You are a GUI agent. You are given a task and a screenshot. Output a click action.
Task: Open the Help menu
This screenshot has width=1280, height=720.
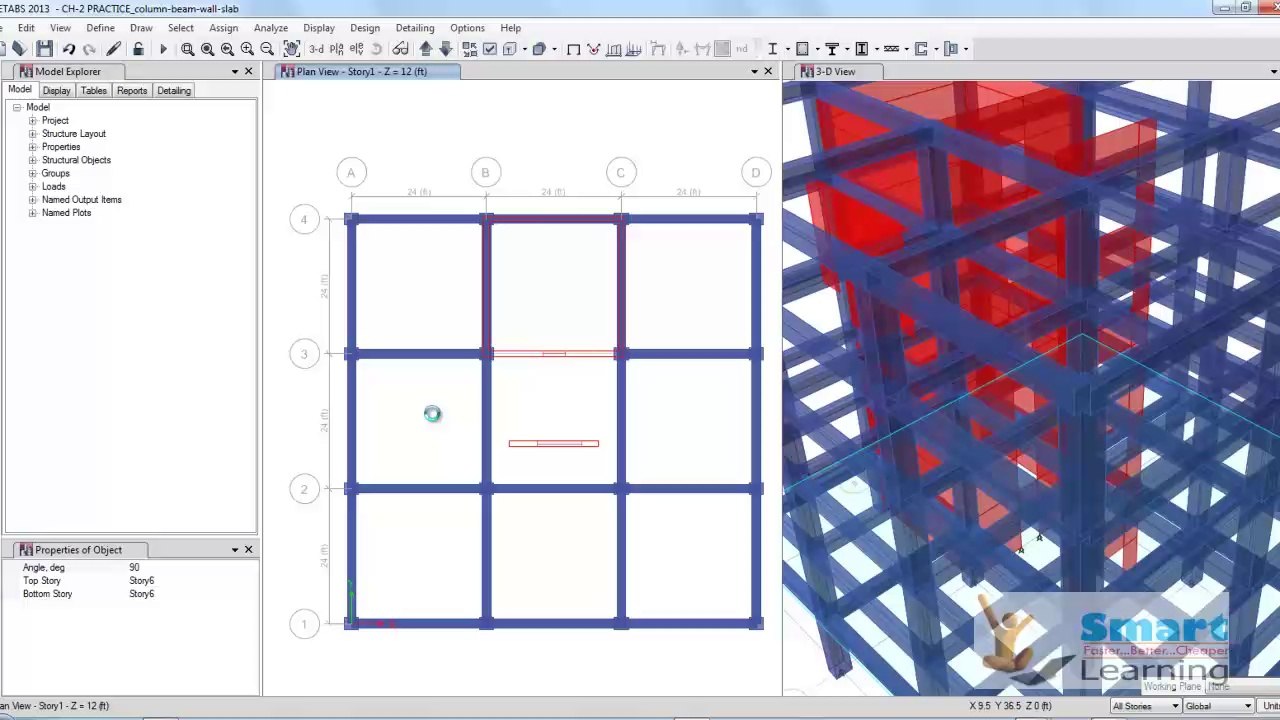point(510,28)
